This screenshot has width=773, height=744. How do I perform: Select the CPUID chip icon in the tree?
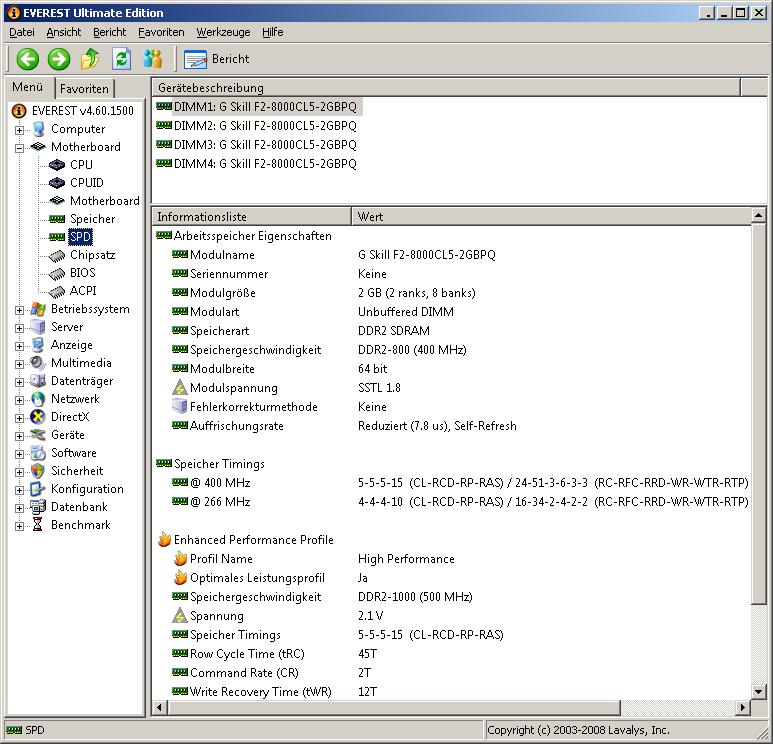tap(57, 183)
